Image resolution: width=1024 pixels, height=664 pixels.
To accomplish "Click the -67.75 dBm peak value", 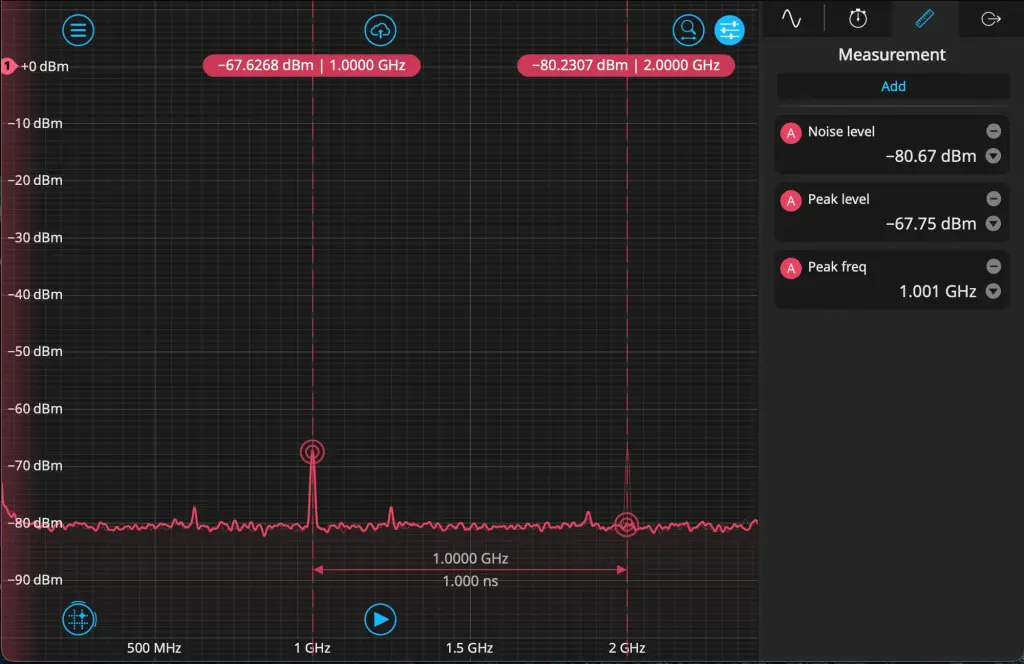I will click(931, 224).
